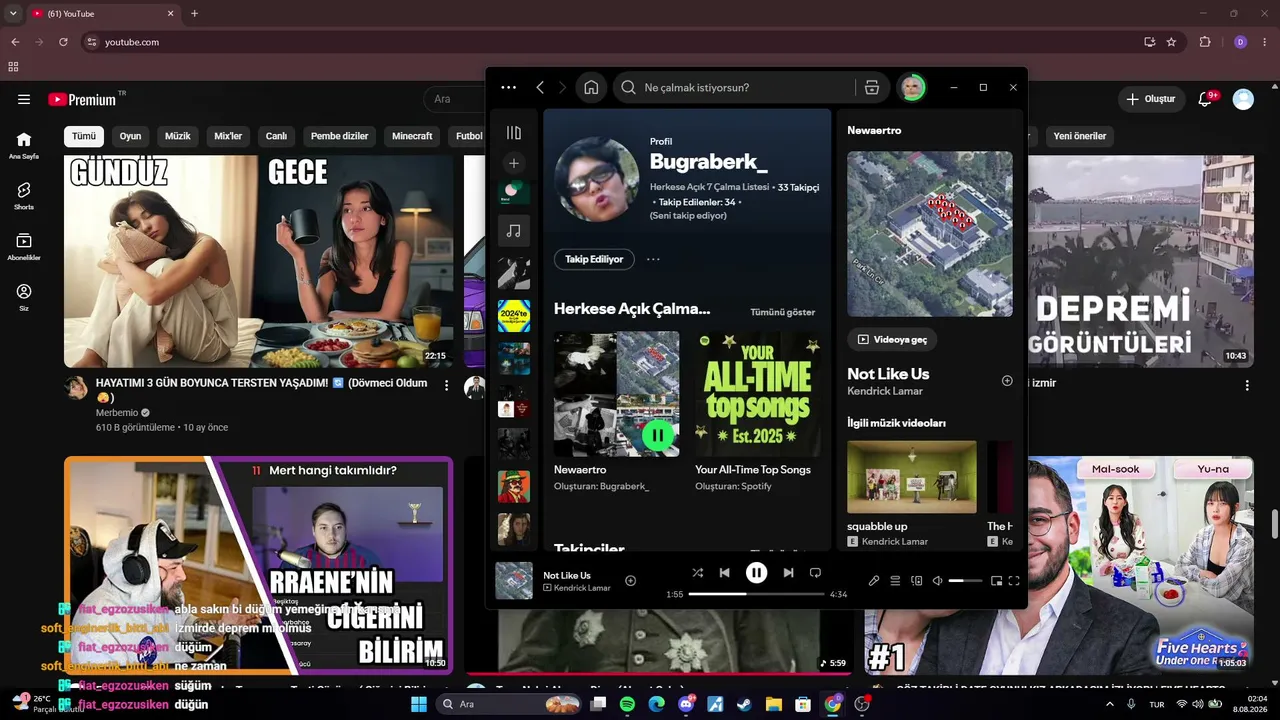Open Chrome extensions puzzle icon
Screen dimensions: 1280x720
(1205, 42)
